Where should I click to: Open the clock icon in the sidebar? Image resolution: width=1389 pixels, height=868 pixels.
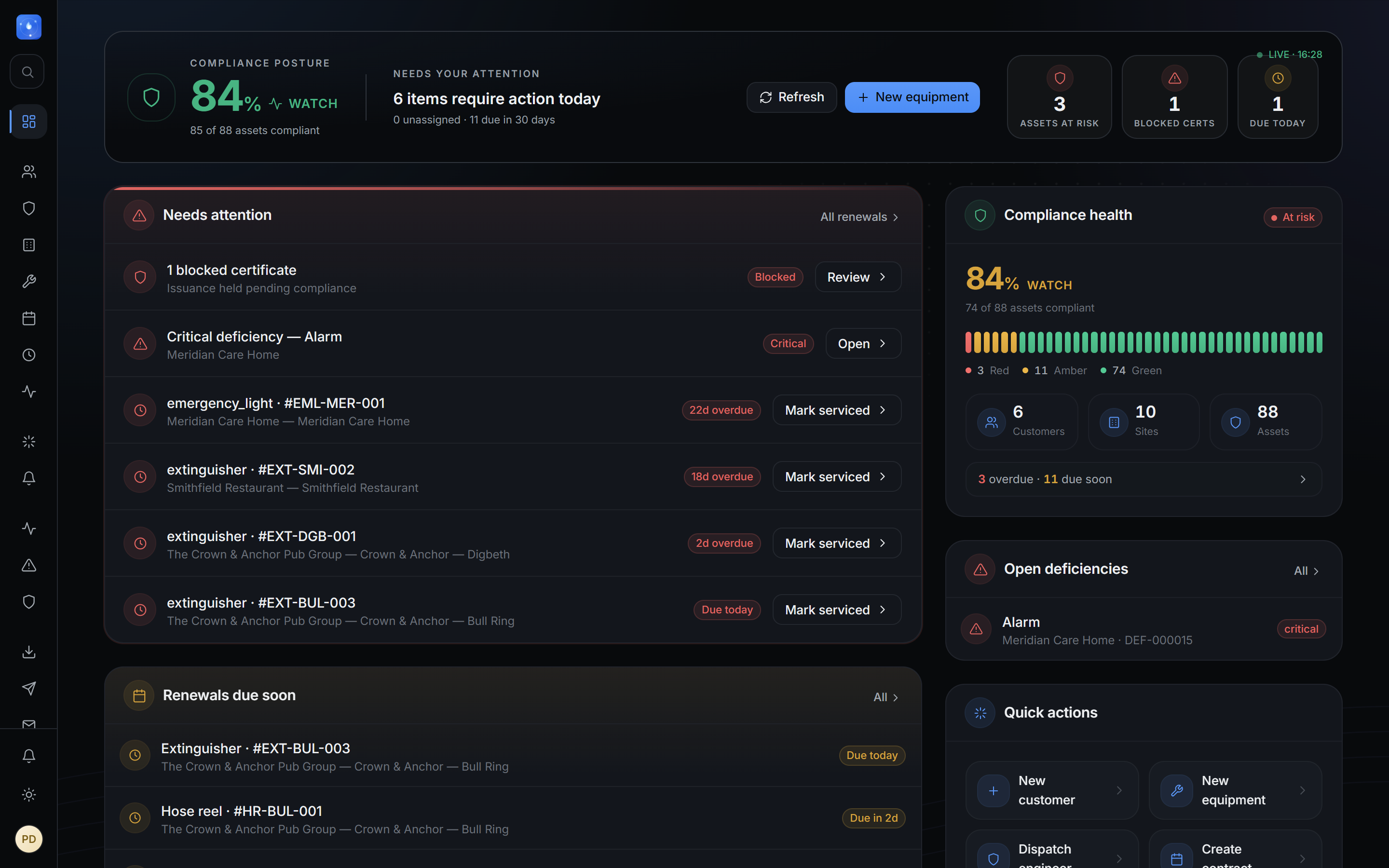[29, 355]
